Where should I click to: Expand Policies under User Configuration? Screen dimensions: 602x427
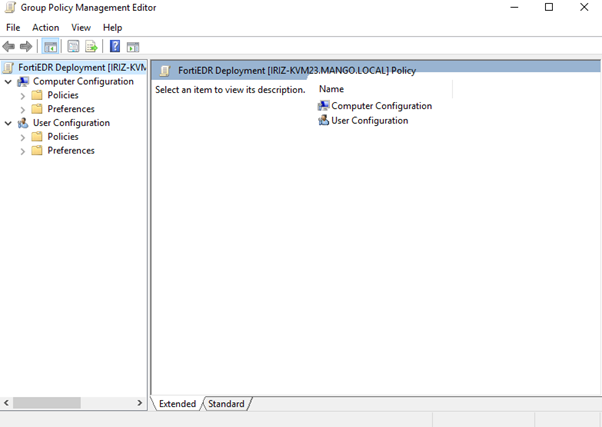click(x=23, y=137)
